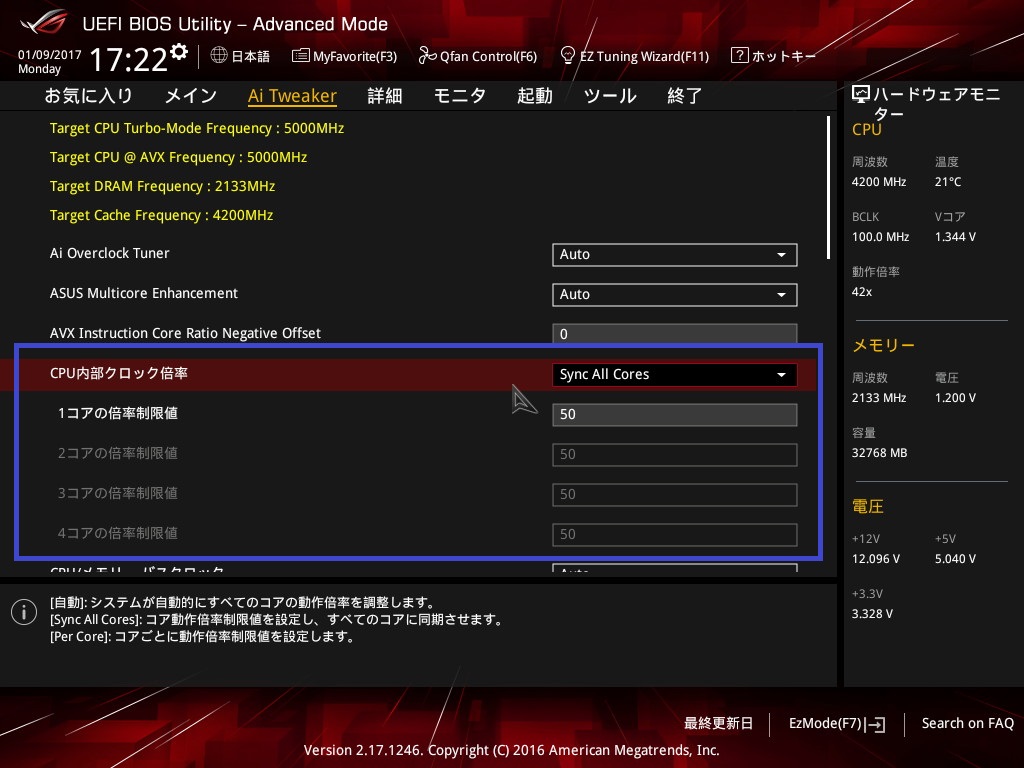Click the language globe icon
The width and height of the screenshot is (1024, 768).
[x=219, y=56]
